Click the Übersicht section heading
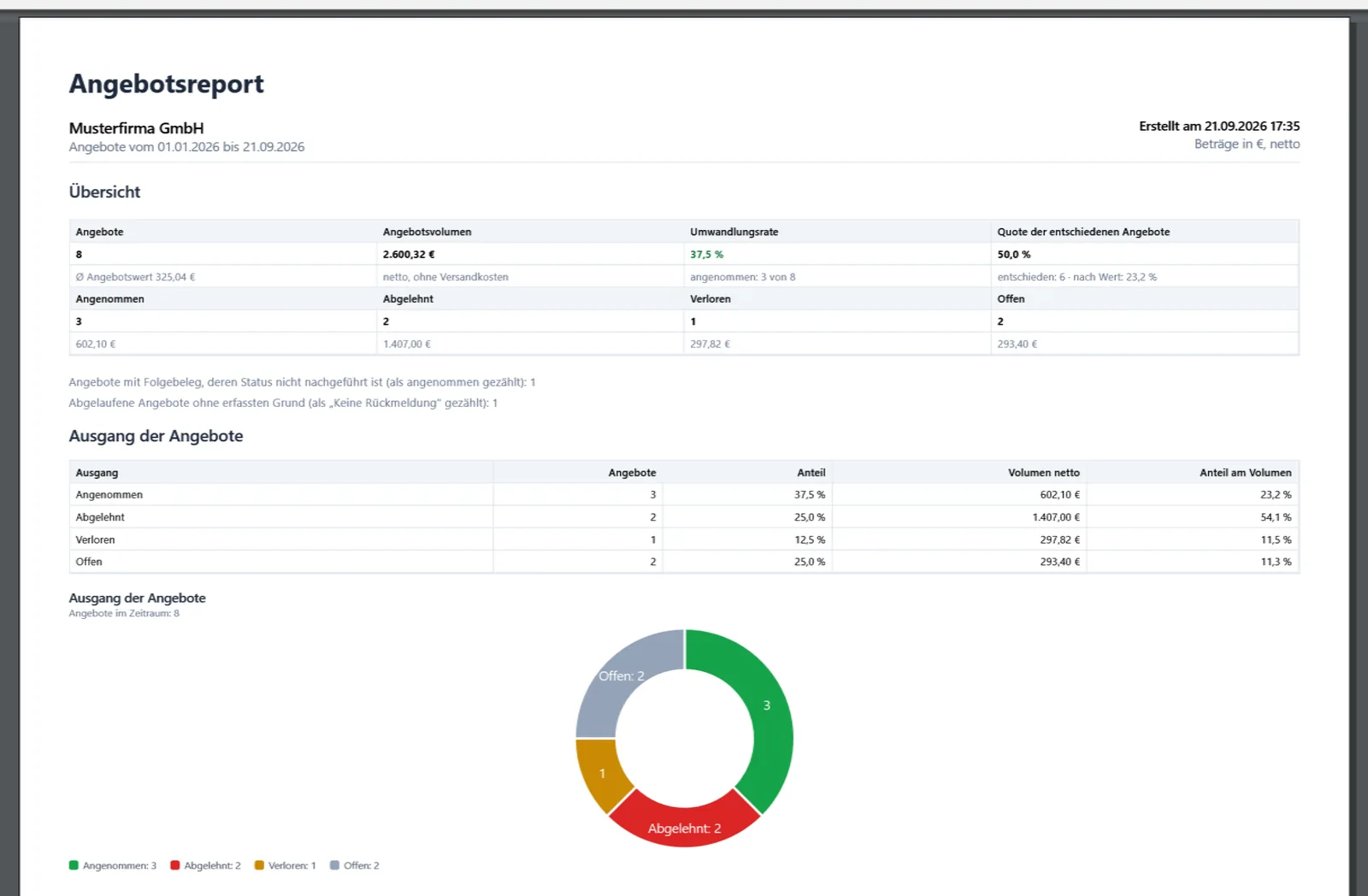Image resolution: width=1368 pixels, height=896 pixels. (x=104, y=192)
